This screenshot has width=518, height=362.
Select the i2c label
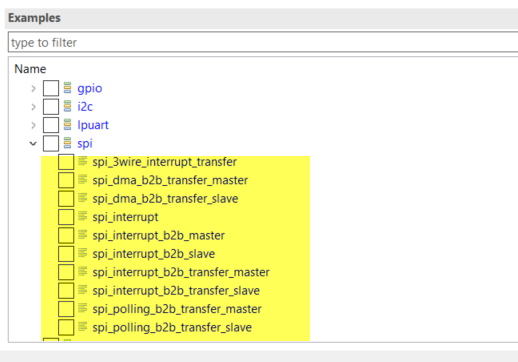(x=85, y=107)
